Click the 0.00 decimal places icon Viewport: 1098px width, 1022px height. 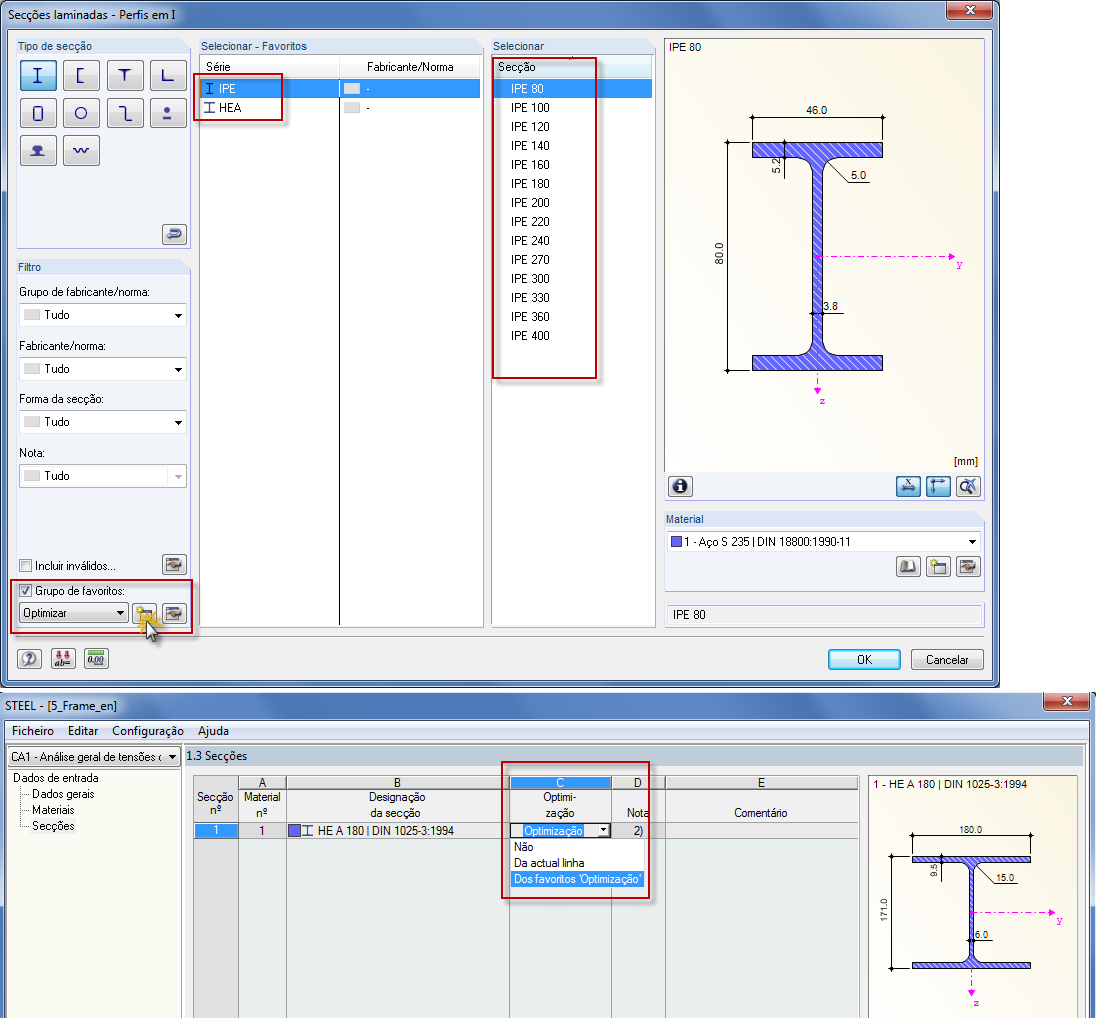click(x=96, y=658)
